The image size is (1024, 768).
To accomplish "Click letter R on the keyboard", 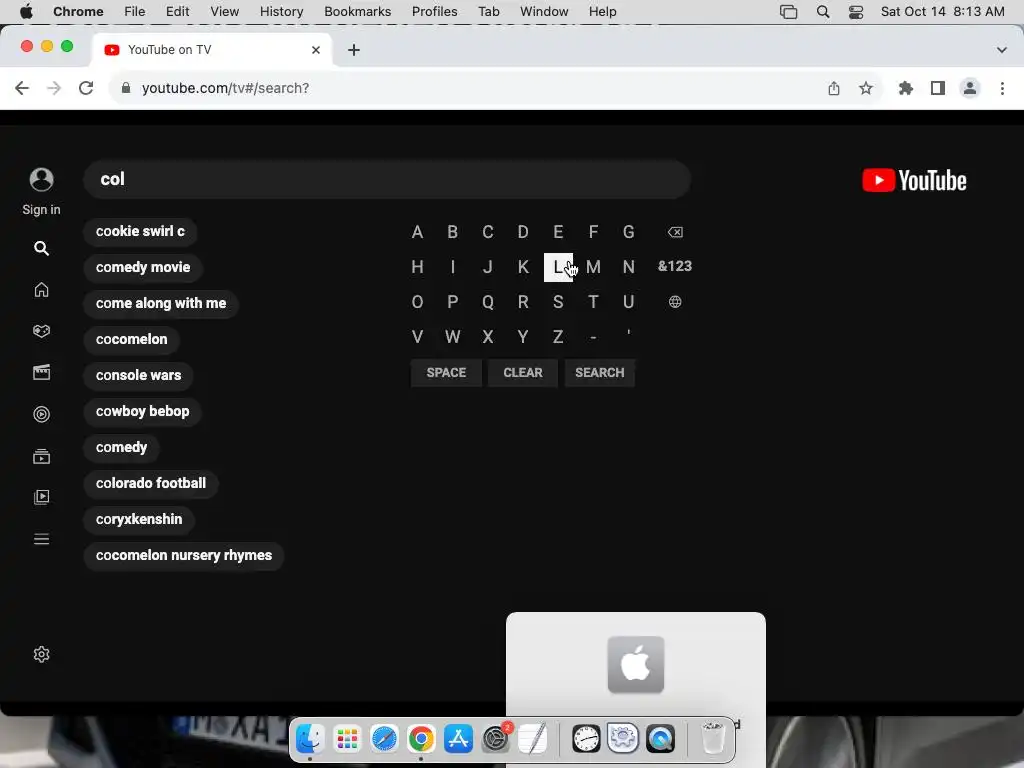I will click(x=523, y=302).
